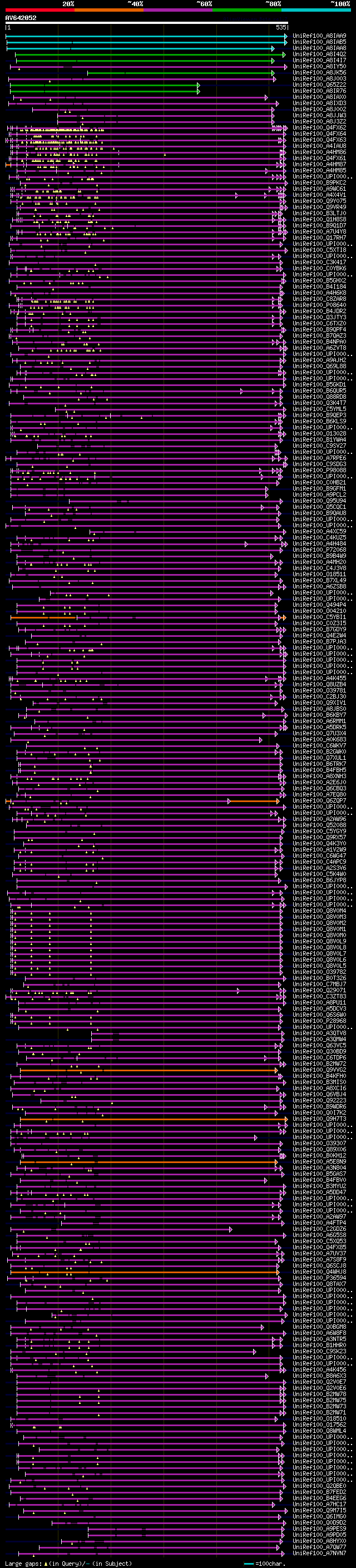The width and height of the screenshot is (356, 1568).
Task: Select the UniRef100_A8JK56 label
Action: pos(319,72)
